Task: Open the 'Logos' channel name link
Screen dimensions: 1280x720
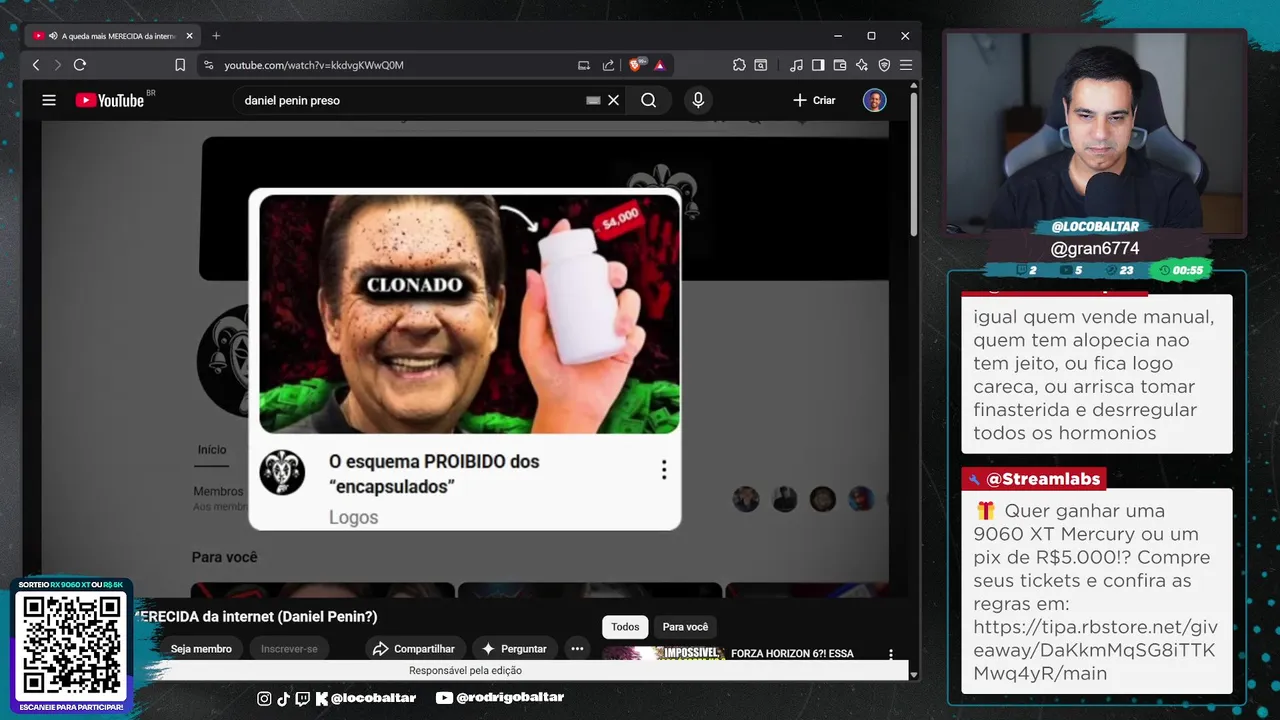Action: pyautogui.click(x=354, y=518)
